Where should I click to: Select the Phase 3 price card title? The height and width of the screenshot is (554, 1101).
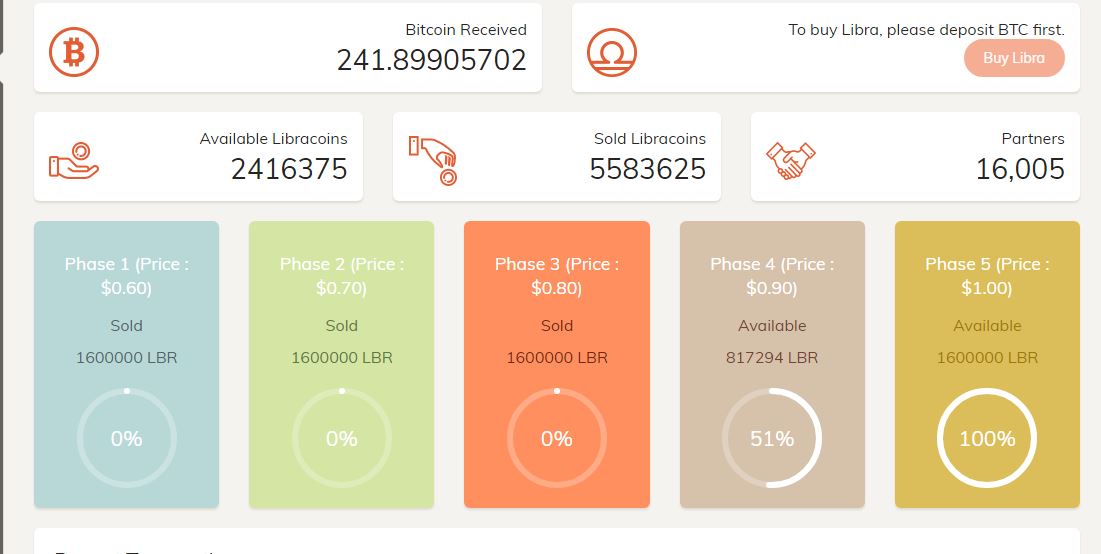[557, 276]
